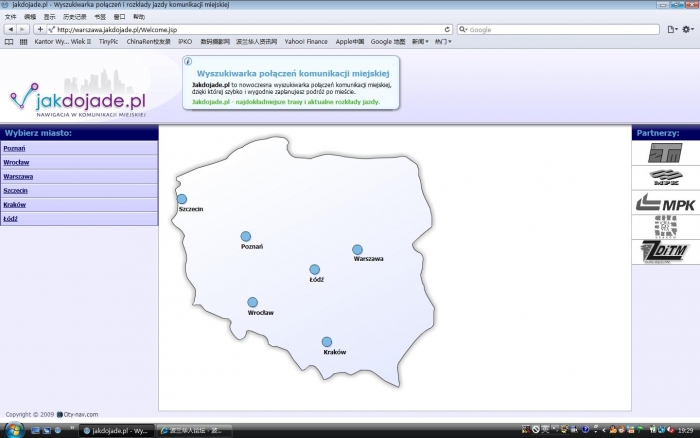This screenshot has width=700, height=438.
Task: Click the Łódź dot on the map
Action: pos(314,269)
